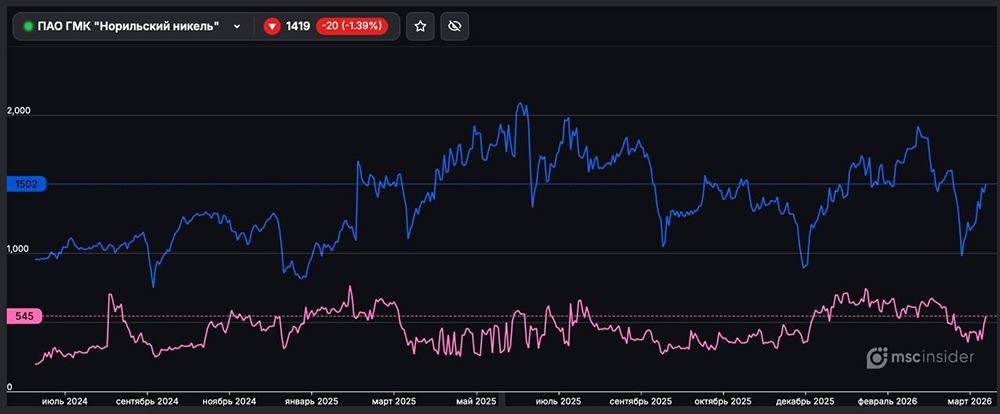Expand the chevron next to Норильский никель
1000x414 pixels.
[x=237, y=27]
